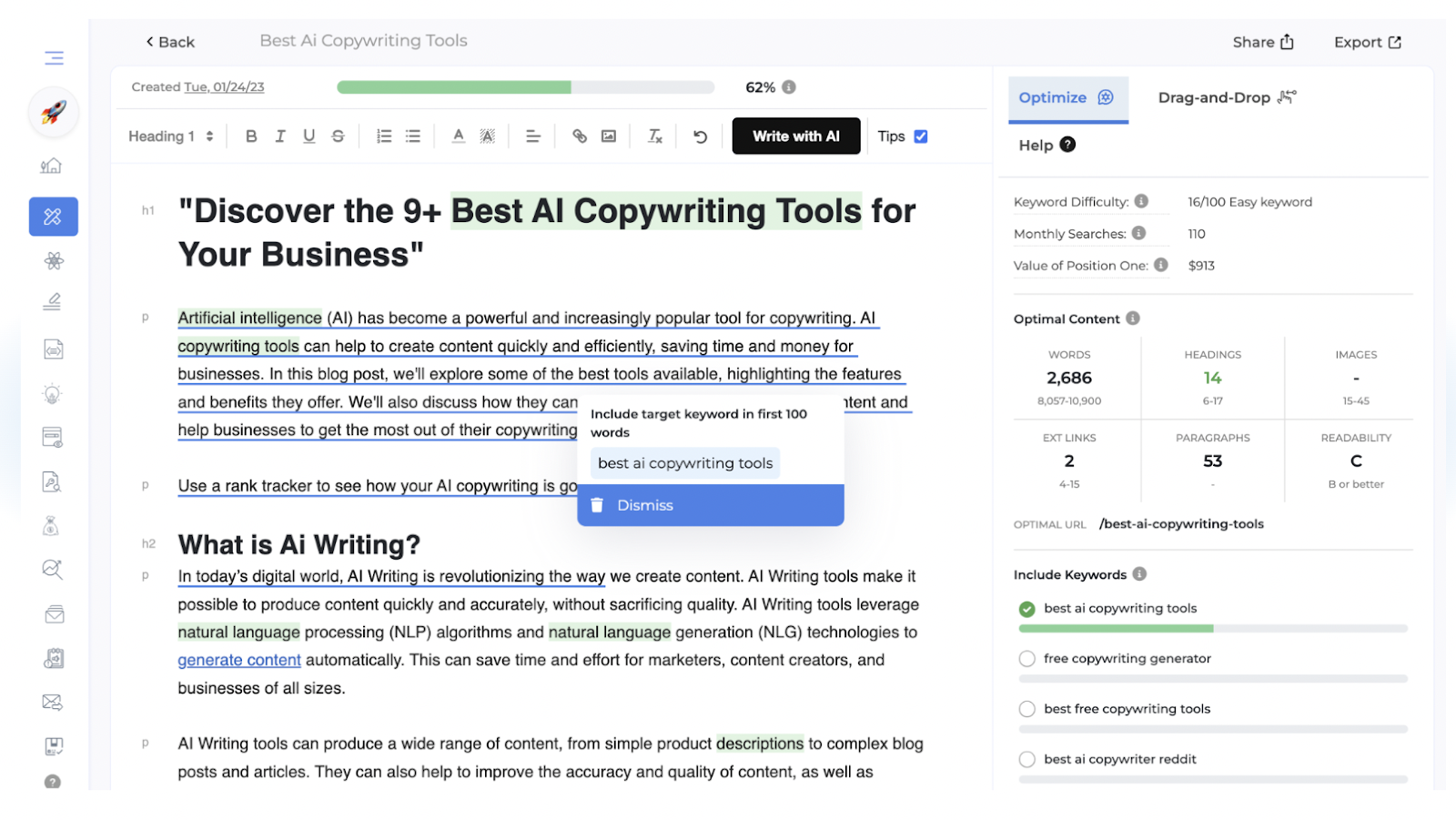
Task: Open the browser window sidebar icon
Action: coord(53,438)
